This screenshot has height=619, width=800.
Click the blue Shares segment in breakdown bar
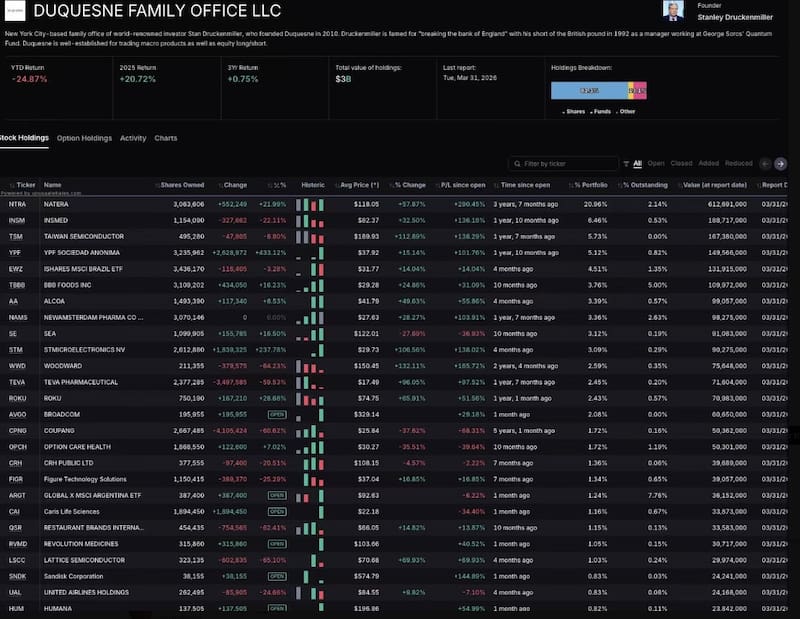[x=589, y=91]
